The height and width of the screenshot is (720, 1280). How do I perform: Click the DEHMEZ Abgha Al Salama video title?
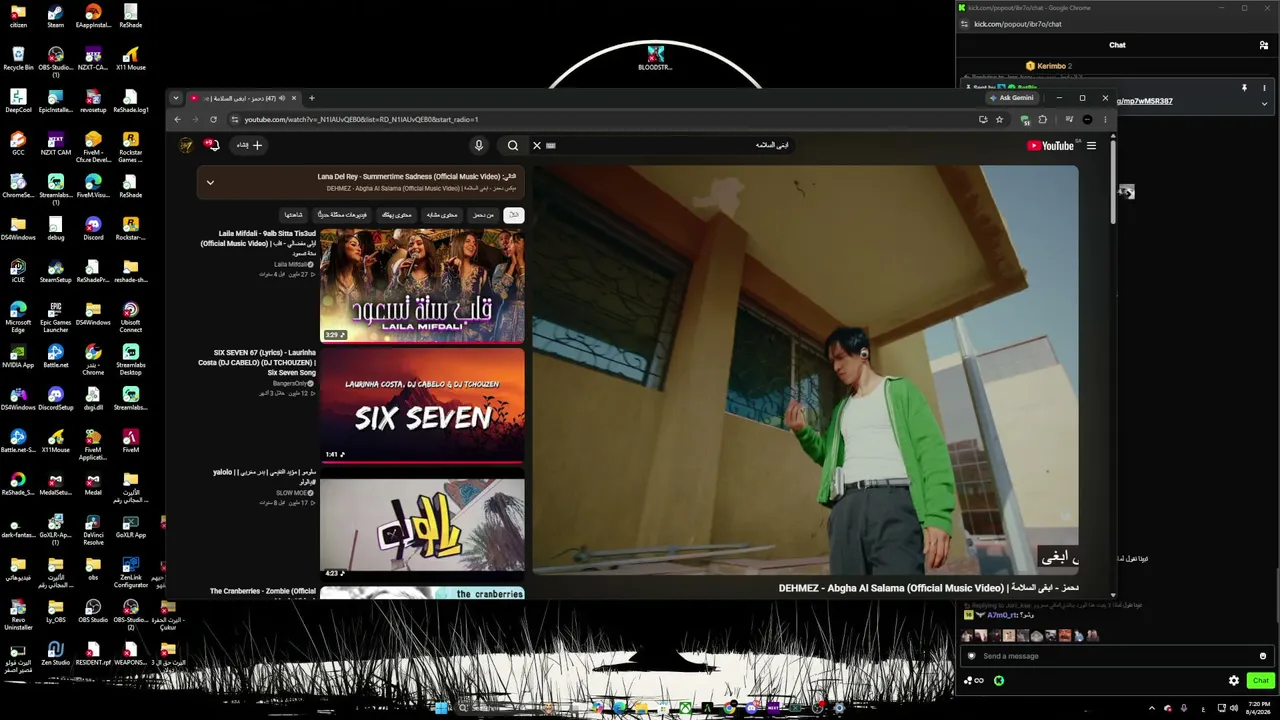tap(928, 588)
